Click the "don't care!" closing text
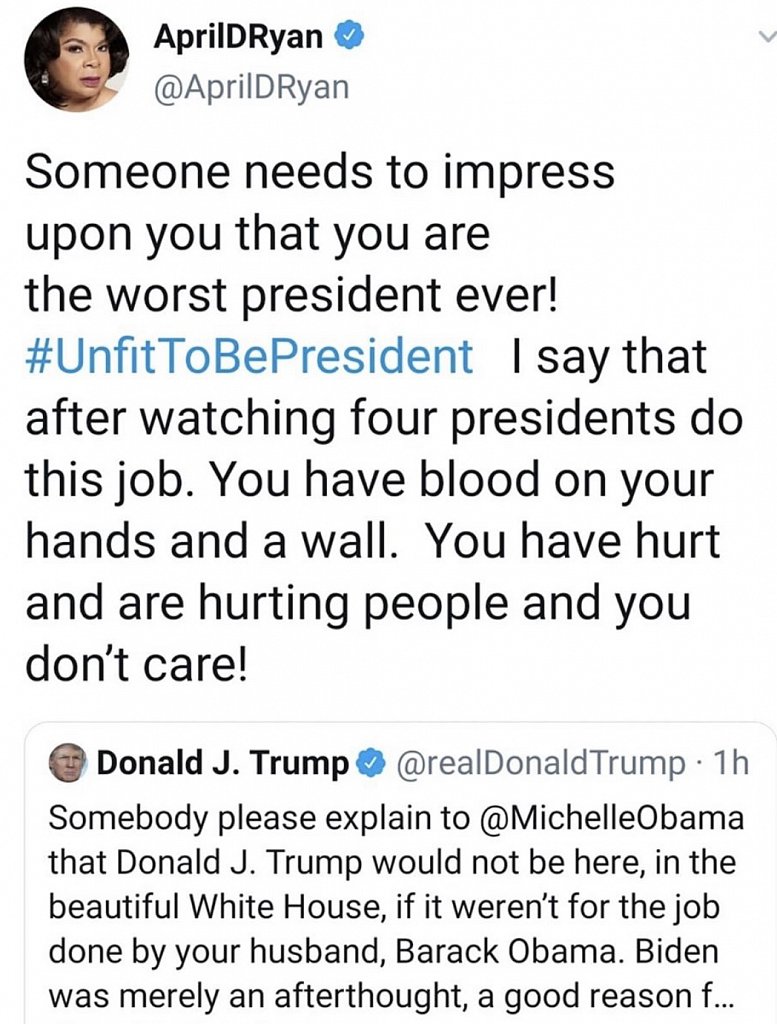The image size is (777, 1024). [134, 667]
